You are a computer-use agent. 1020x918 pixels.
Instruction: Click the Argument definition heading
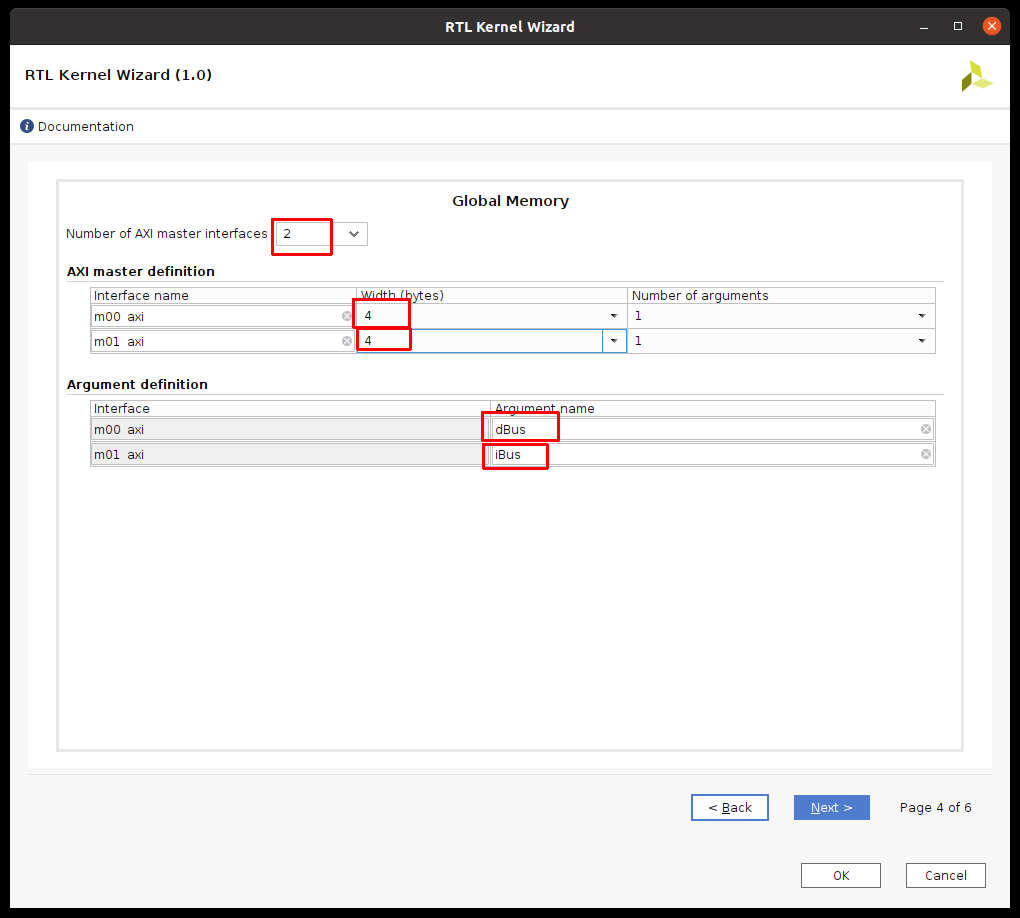[137, 385]
